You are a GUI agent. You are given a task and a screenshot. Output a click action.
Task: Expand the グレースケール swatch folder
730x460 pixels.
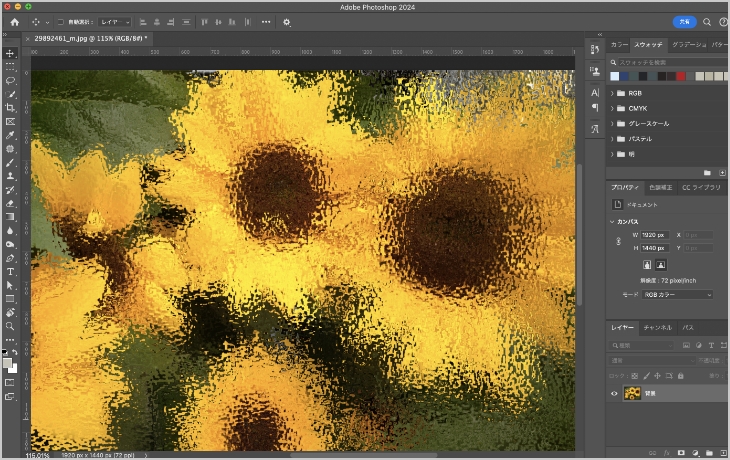pos(612,124)
